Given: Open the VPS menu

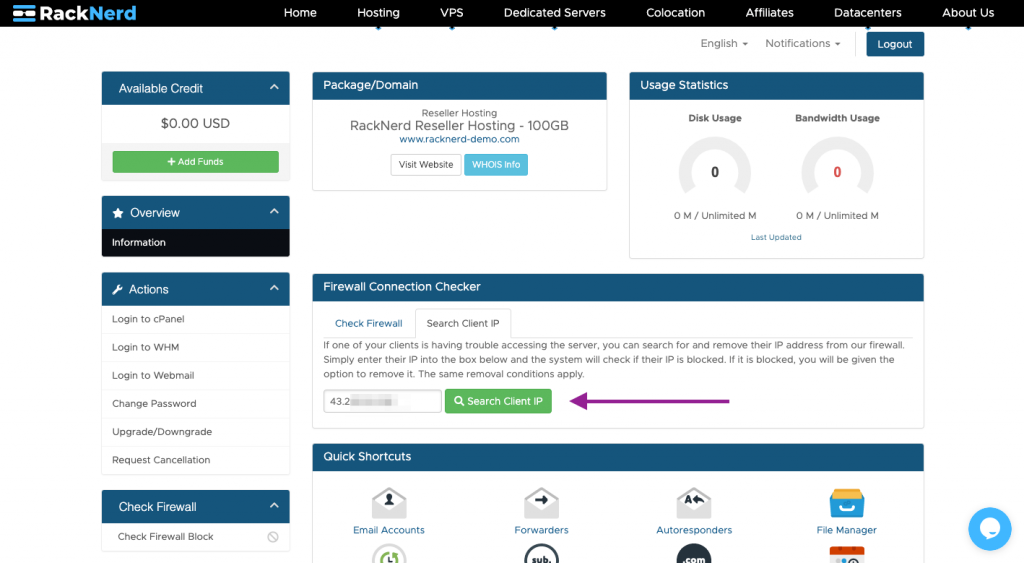Looking at the screenshot, I should coord(451,12).
